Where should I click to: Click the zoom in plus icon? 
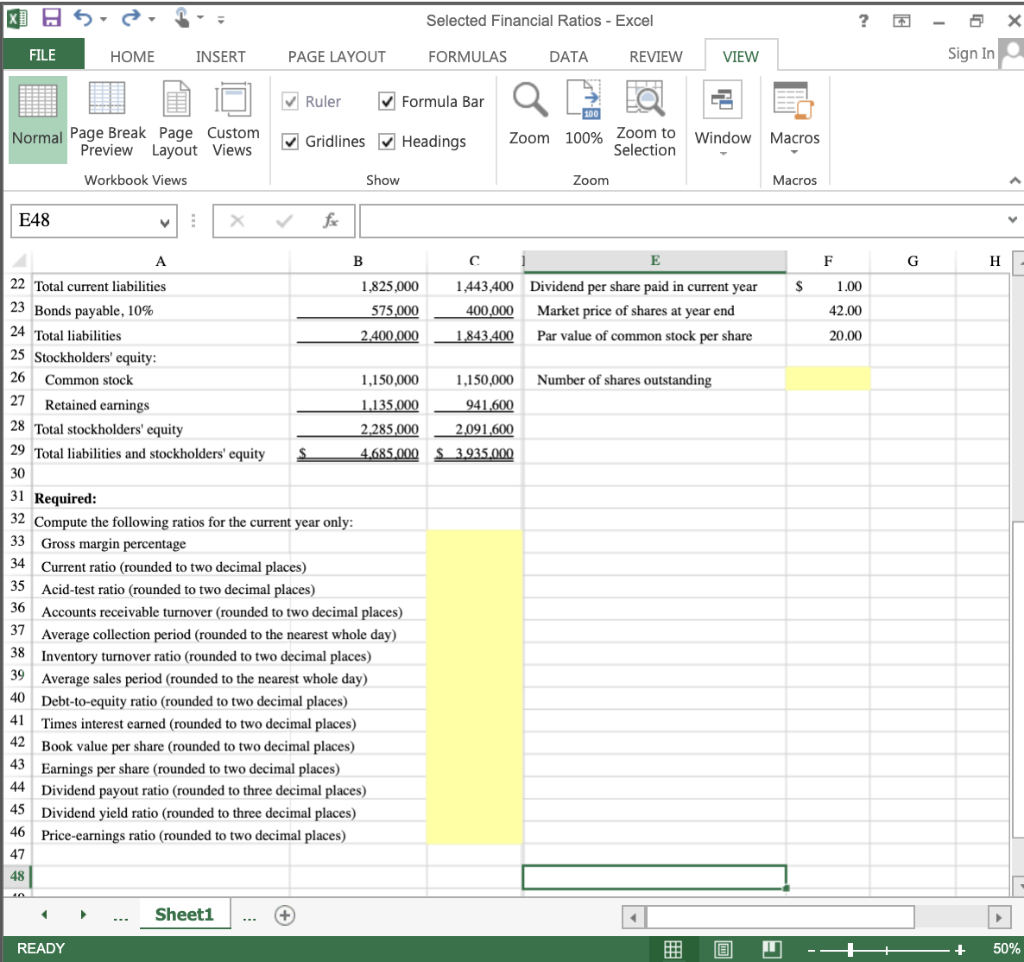pyautogui.click(x=959, y=950)
